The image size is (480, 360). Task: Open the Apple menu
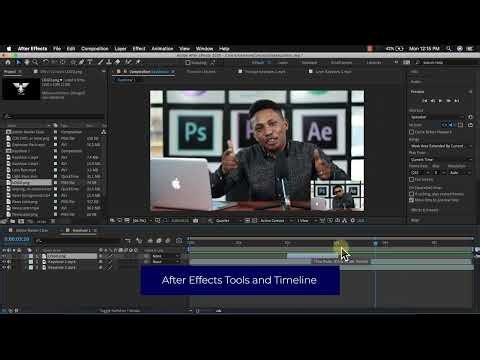click(x=9, y=49)
